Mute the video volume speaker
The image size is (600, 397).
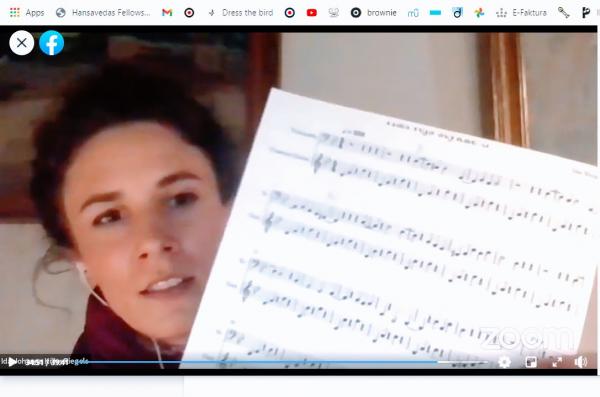580,362
